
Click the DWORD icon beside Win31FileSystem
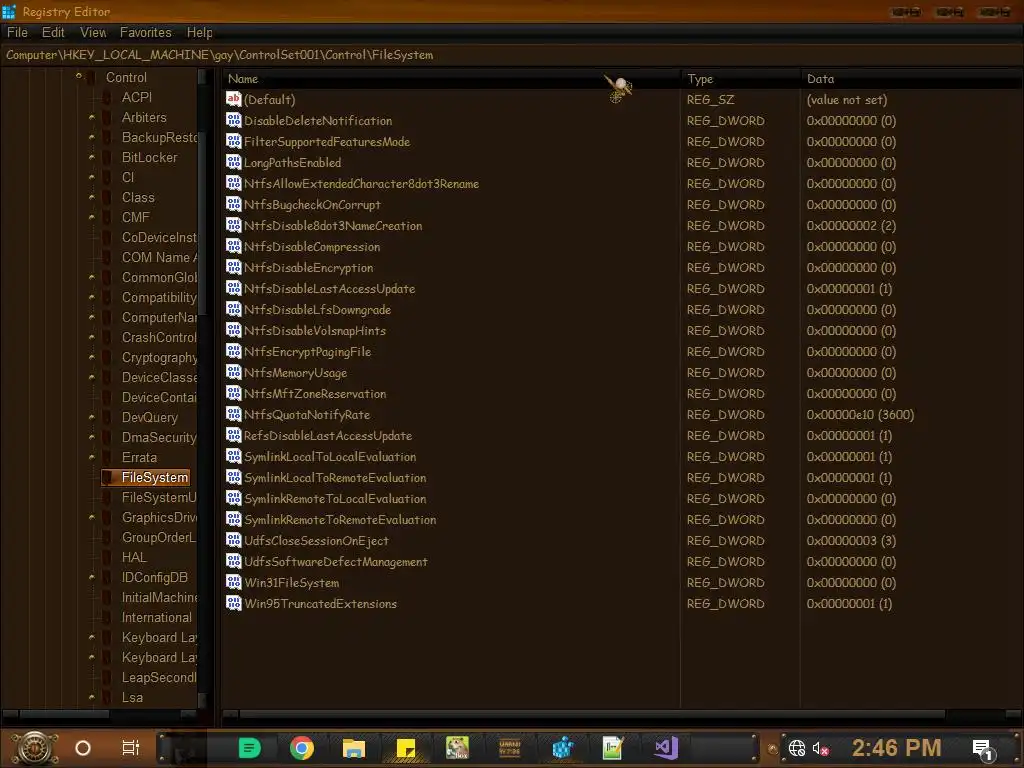point(234,582)
